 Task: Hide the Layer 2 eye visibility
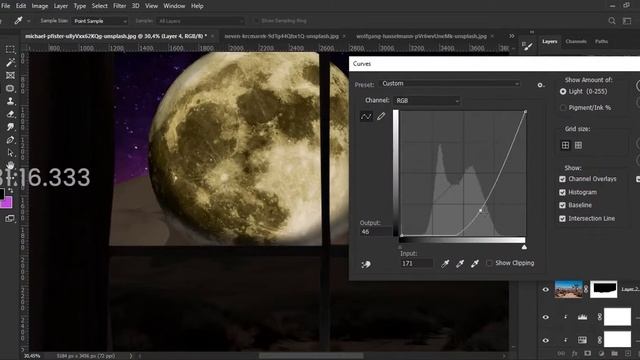(546, 290)
